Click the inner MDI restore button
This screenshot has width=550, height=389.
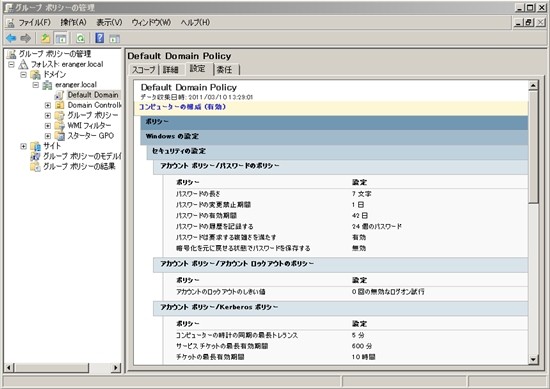(530, 22)
